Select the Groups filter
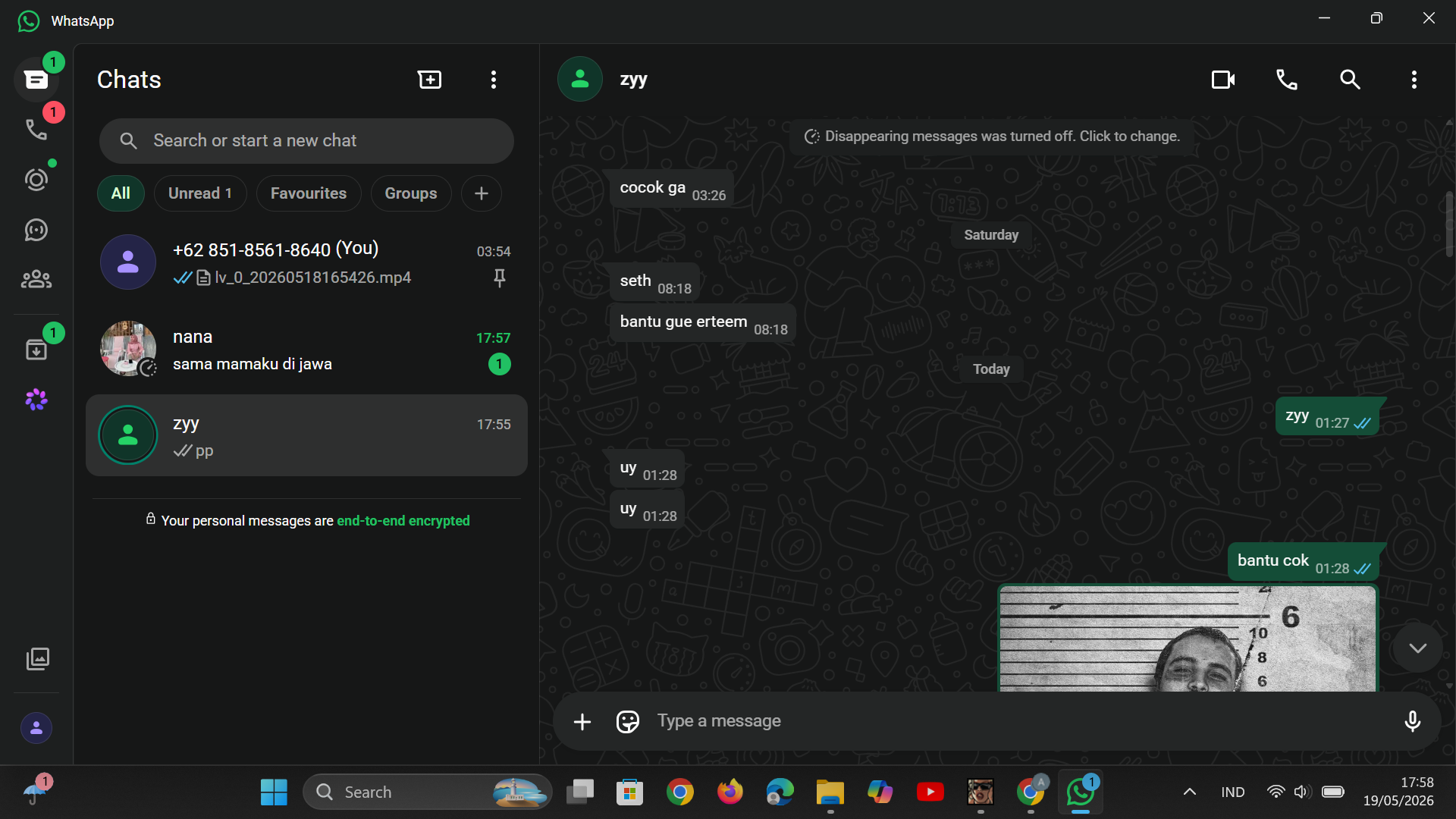The width and height of the screenshot is (1456, 819). (x=410, y=193)
